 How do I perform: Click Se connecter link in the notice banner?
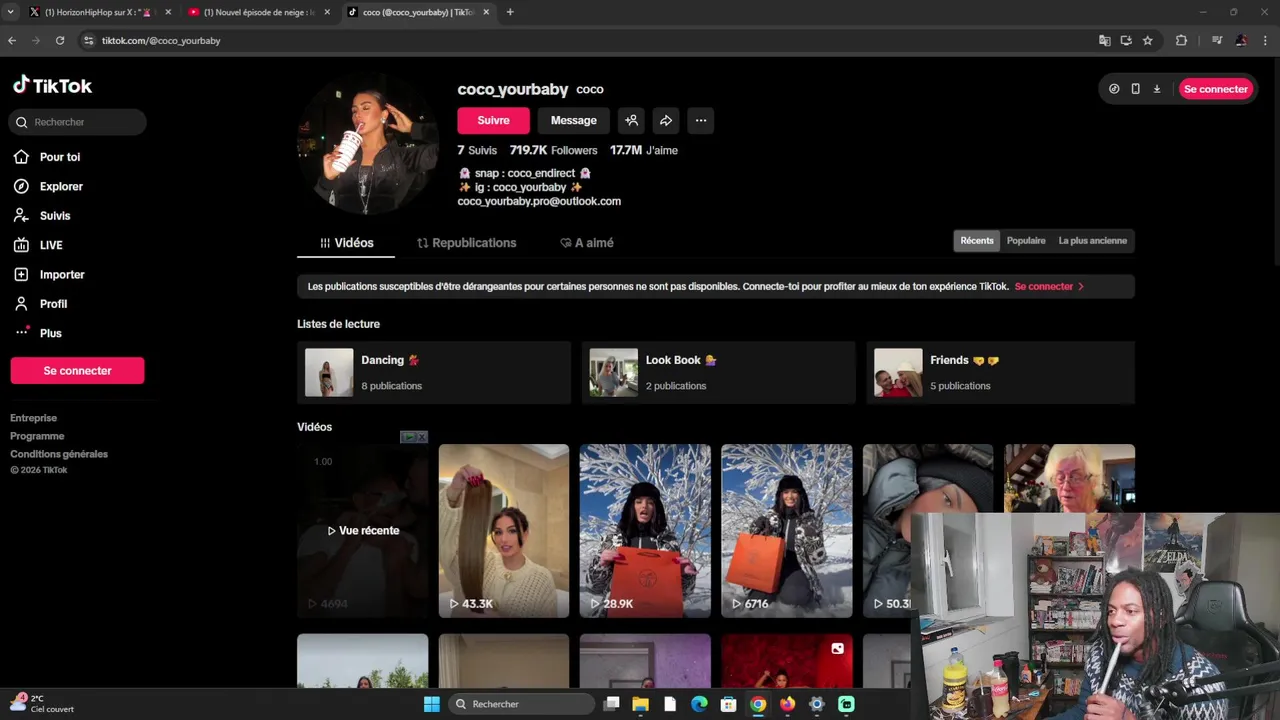point(1049,286)
